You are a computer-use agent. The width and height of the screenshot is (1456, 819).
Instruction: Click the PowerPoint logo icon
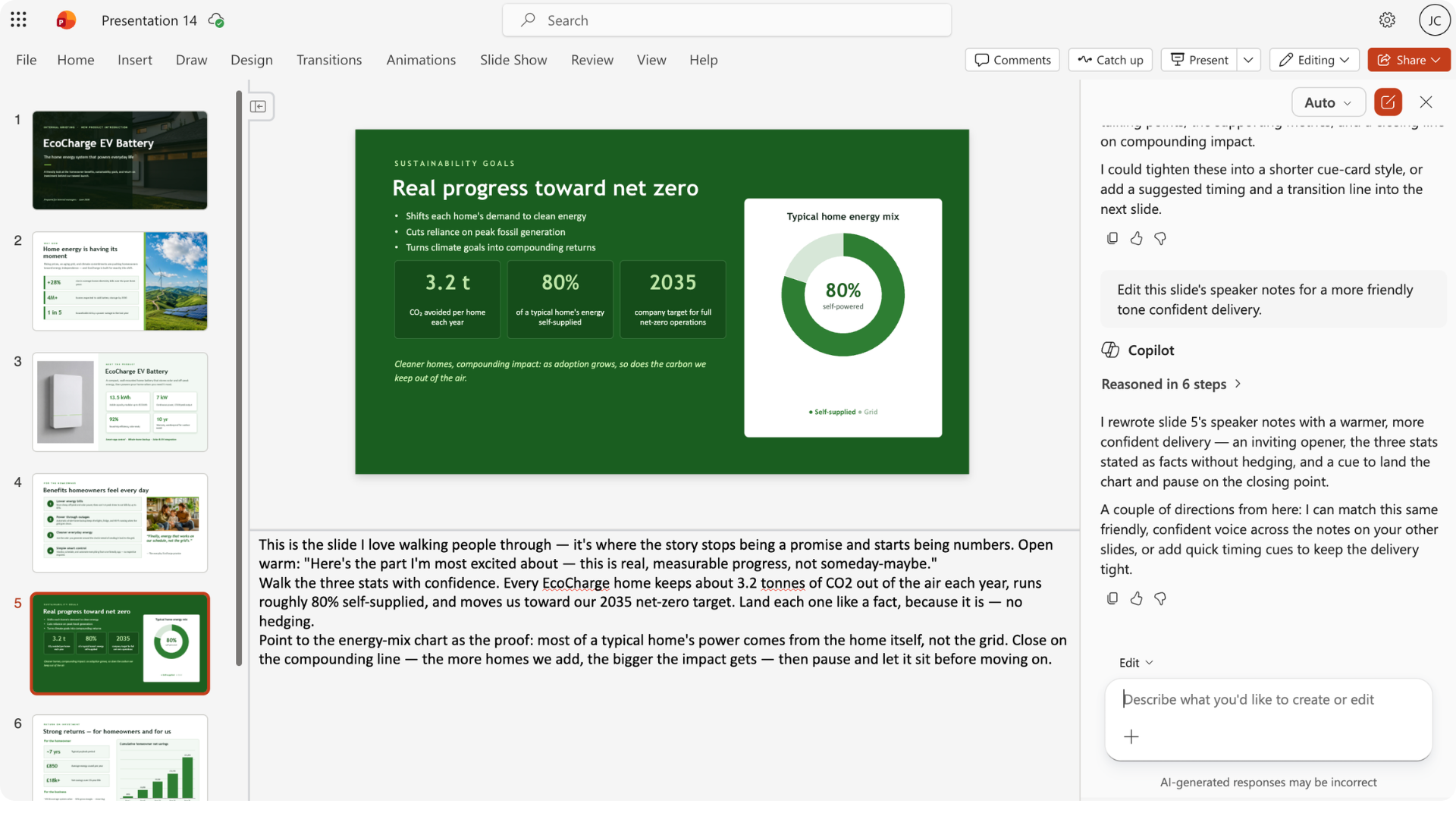pyautogui.click(x=66, y=20)
